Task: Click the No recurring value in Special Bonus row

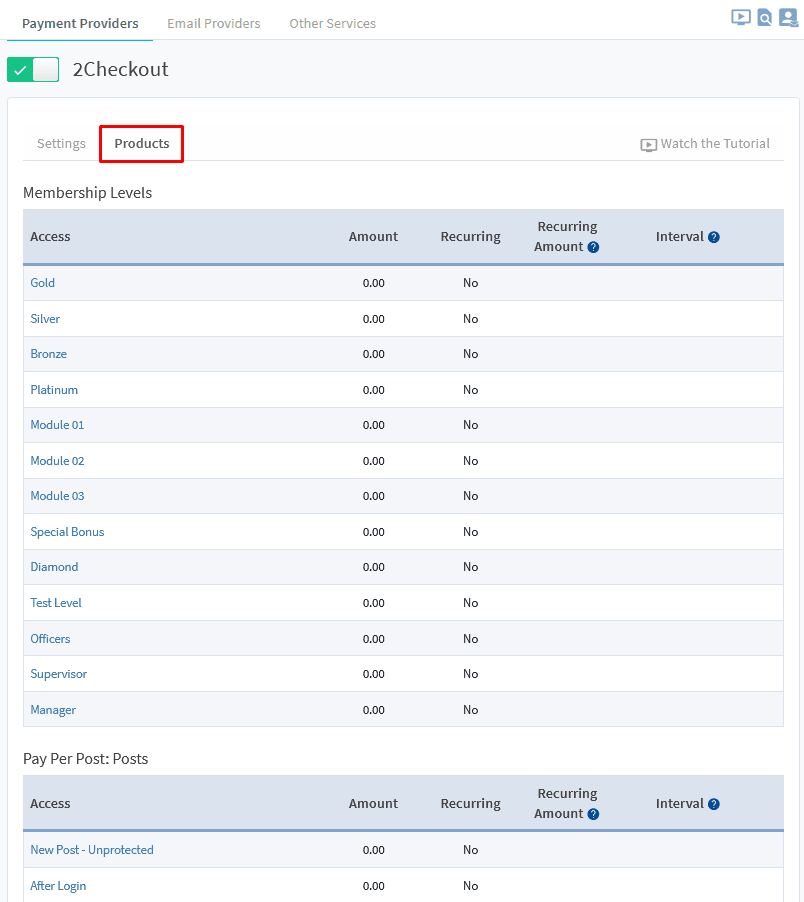Action: (470, 532)
